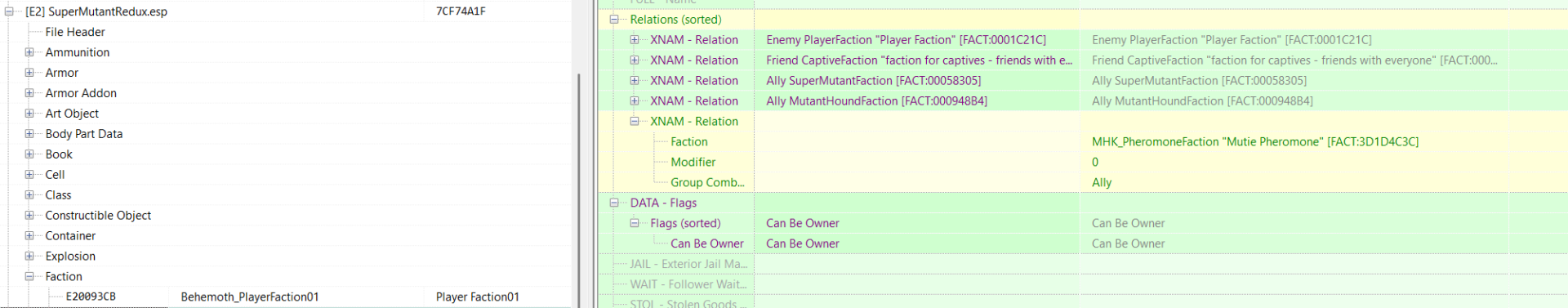Select the MHK_PheromoneFaction faction value
This screenshot has width=1568, height=308.
tap(1255, 142)
